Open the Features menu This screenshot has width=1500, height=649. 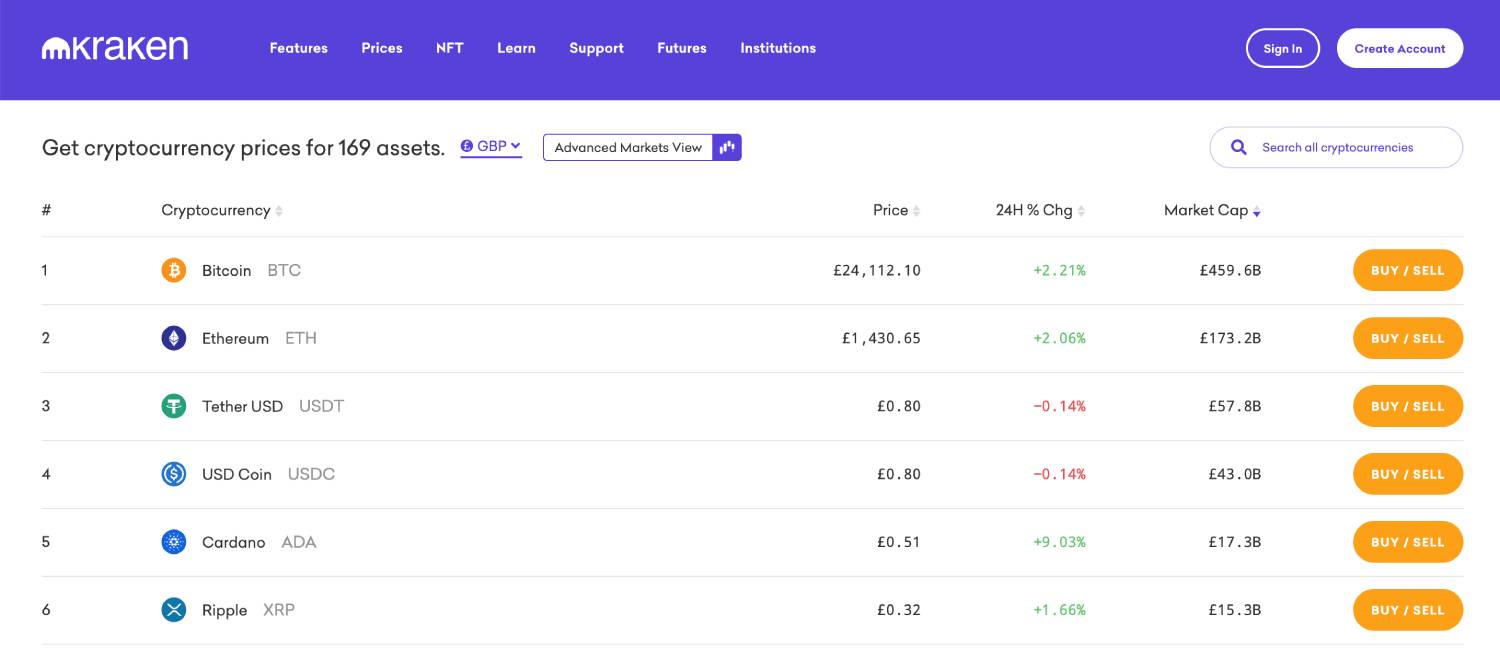click(x=299, y=48)
